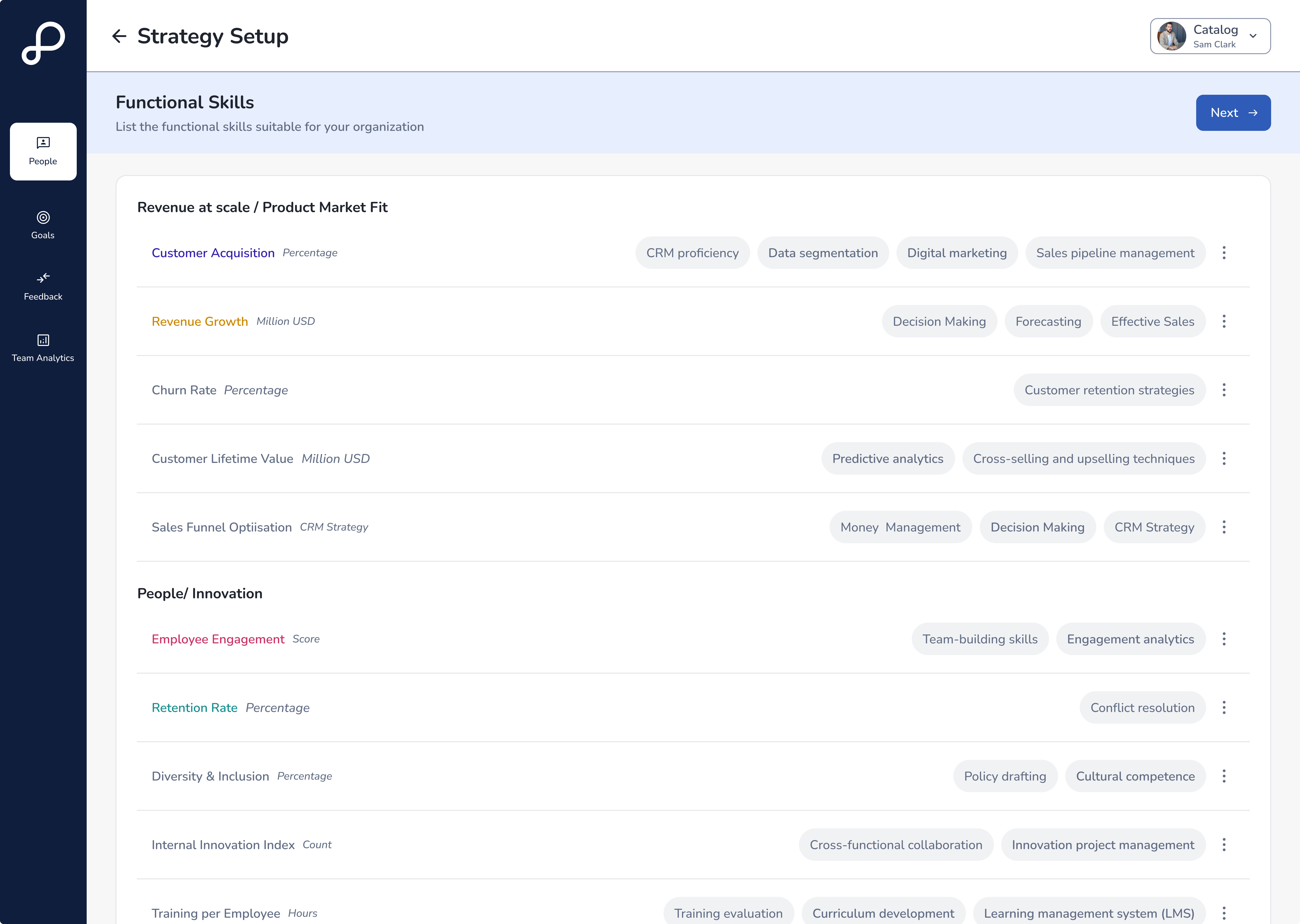Click the infinity logo in the sidebar
This screenshot has height=924, width=1300.
(x=43, y=43)
